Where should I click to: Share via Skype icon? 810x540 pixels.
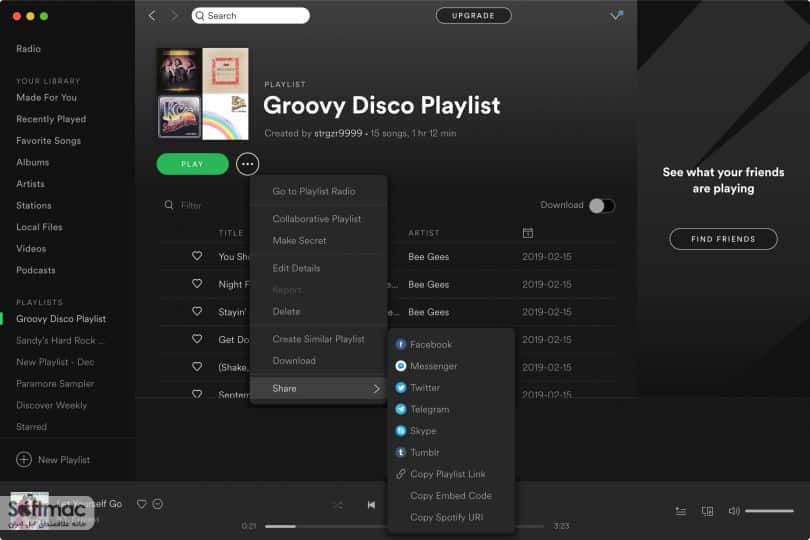pos(400,430)
